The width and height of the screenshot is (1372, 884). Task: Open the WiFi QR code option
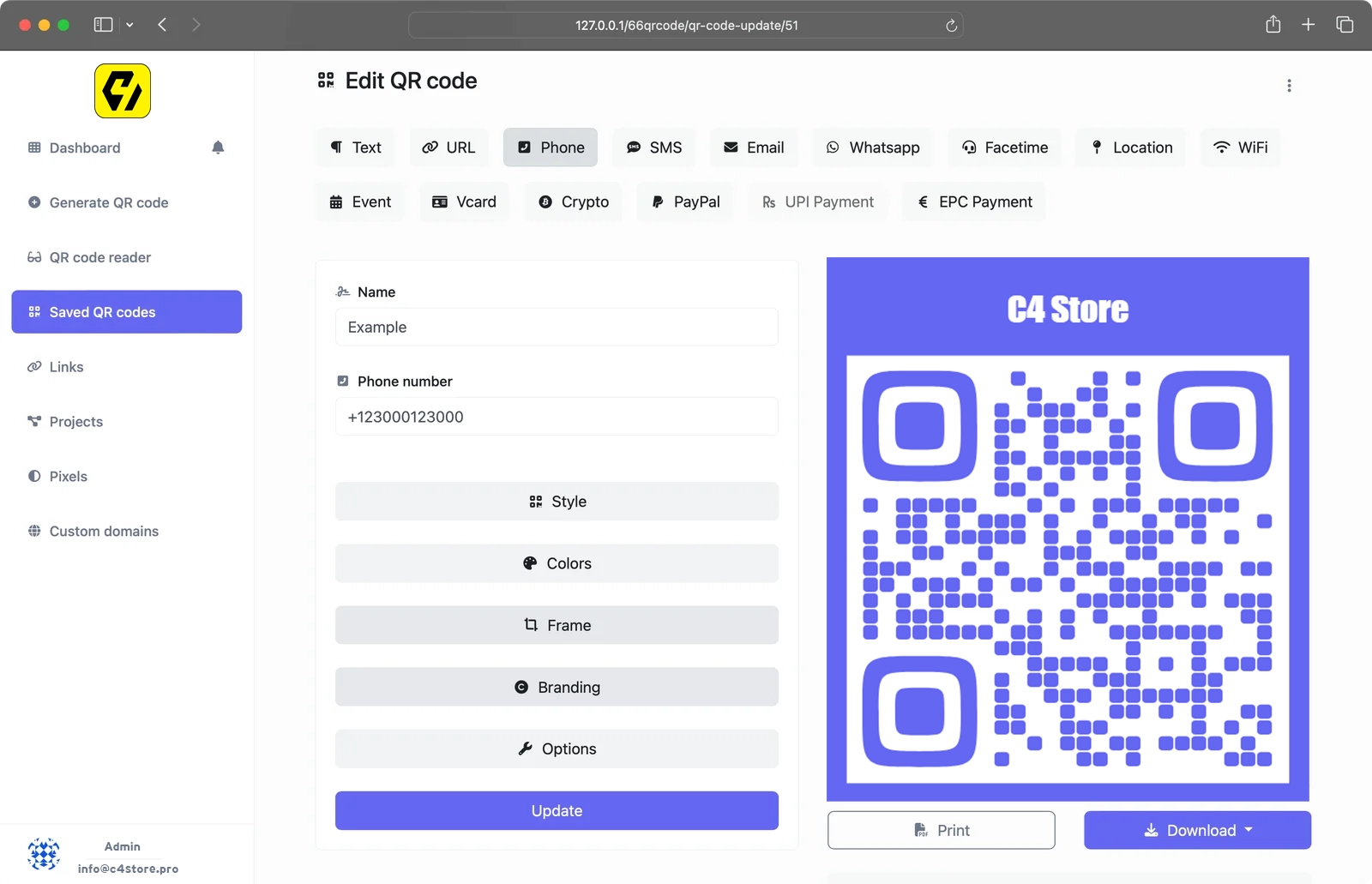(x=1241, y=147)
